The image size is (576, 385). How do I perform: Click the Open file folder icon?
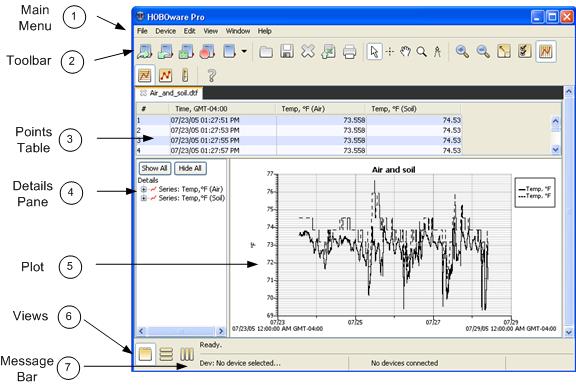[x=266, y=52]
